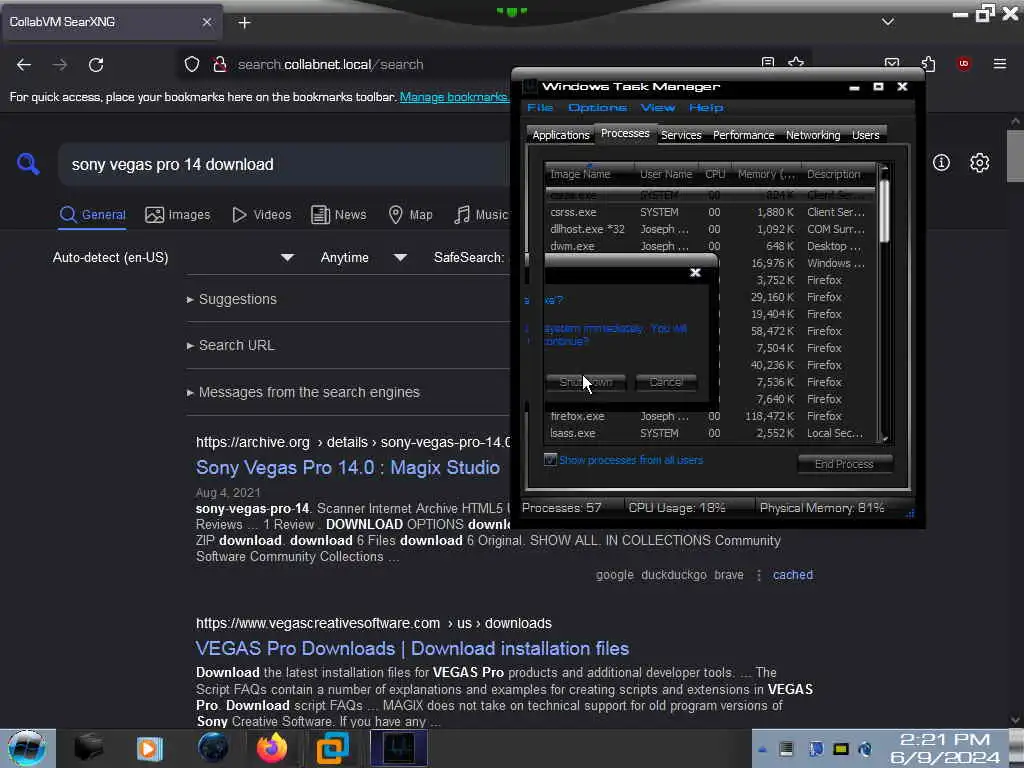The width and height of the screenshot is (1024, 768).
Task: Select the dwm.exe process row
Action: coord(710,246)
